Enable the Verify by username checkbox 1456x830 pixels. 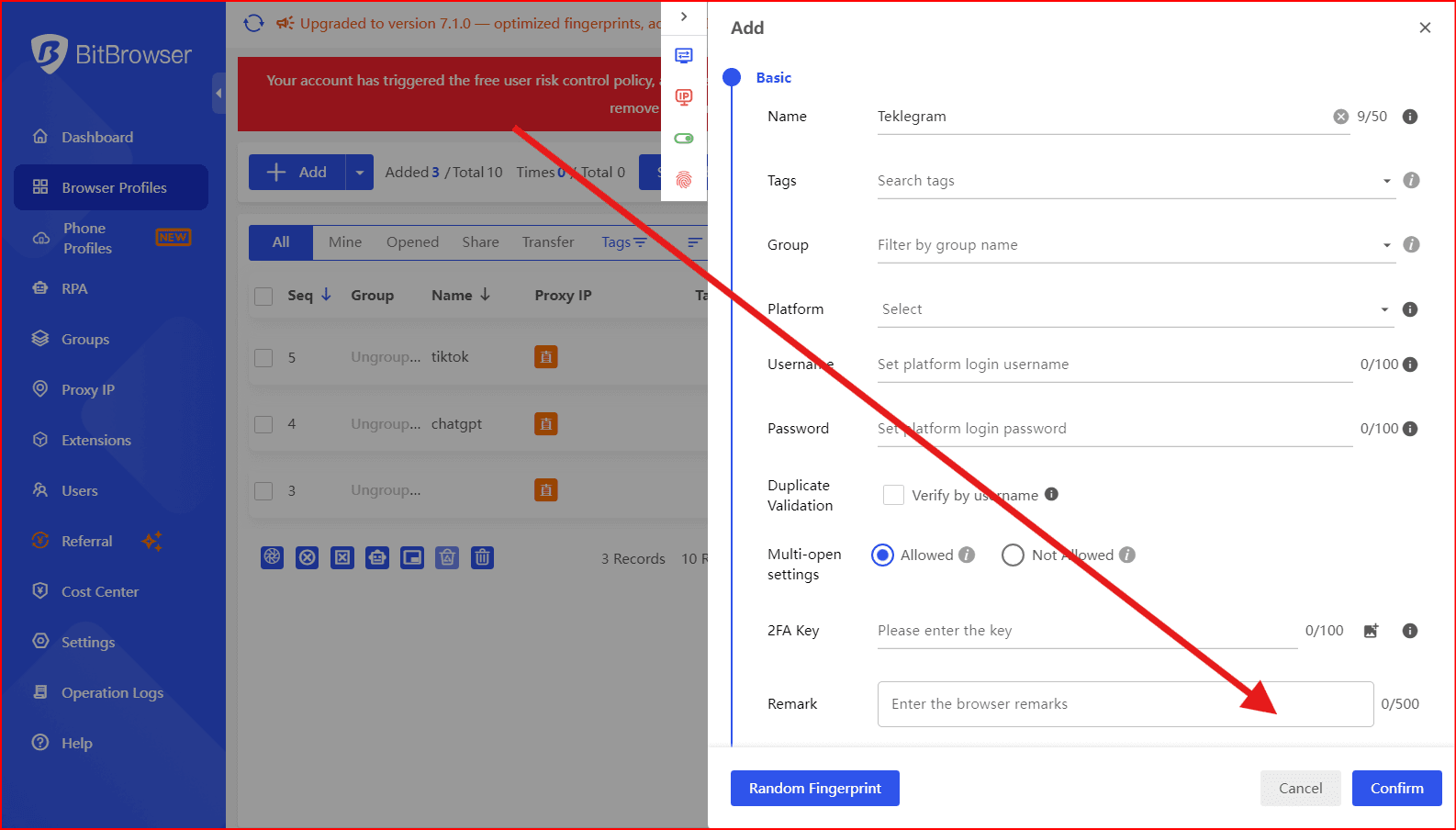(x=892, y=495)
